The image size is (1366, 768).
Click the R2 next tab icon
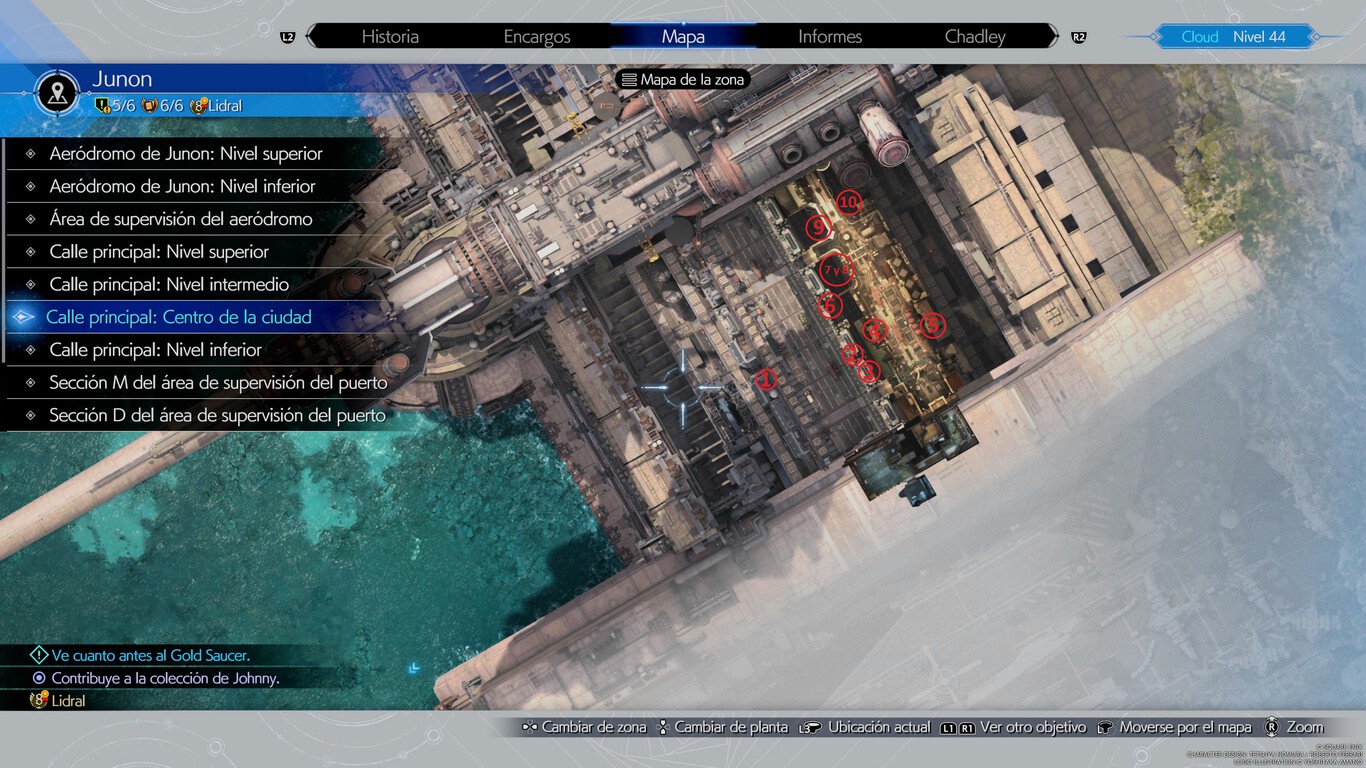(1078, 37)
